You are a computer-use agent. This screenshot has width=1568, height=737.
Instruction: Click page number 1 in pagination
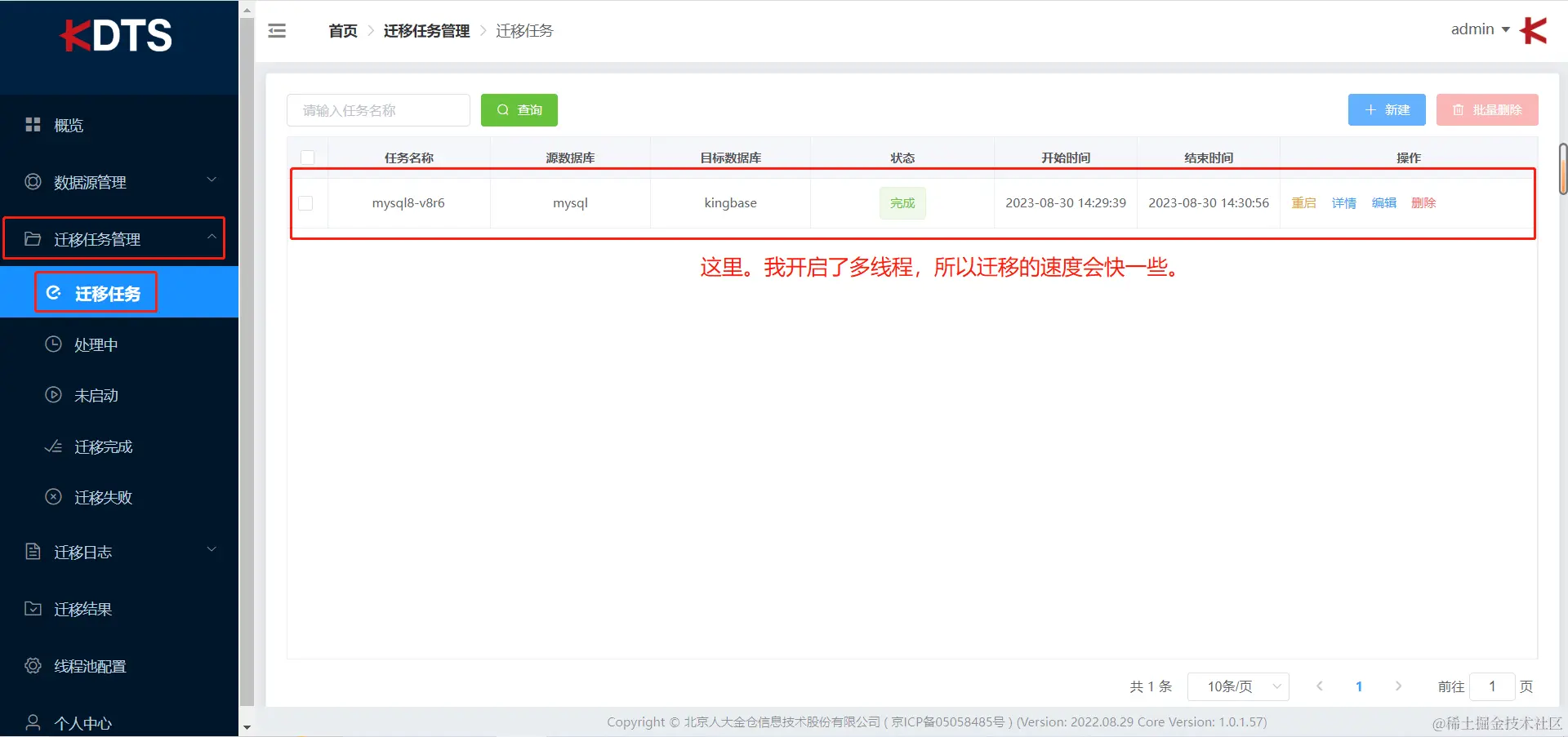[1359, 686]
